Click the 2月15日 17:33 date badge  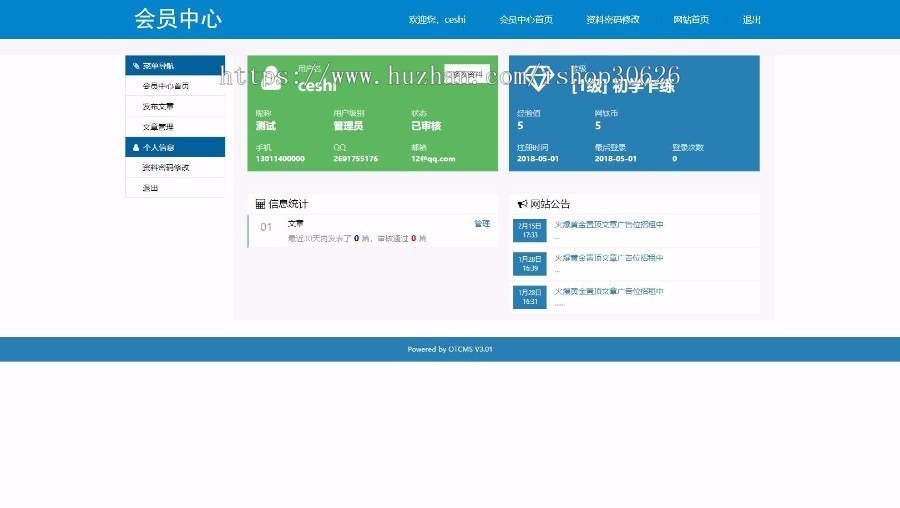[x=530, y=230]
